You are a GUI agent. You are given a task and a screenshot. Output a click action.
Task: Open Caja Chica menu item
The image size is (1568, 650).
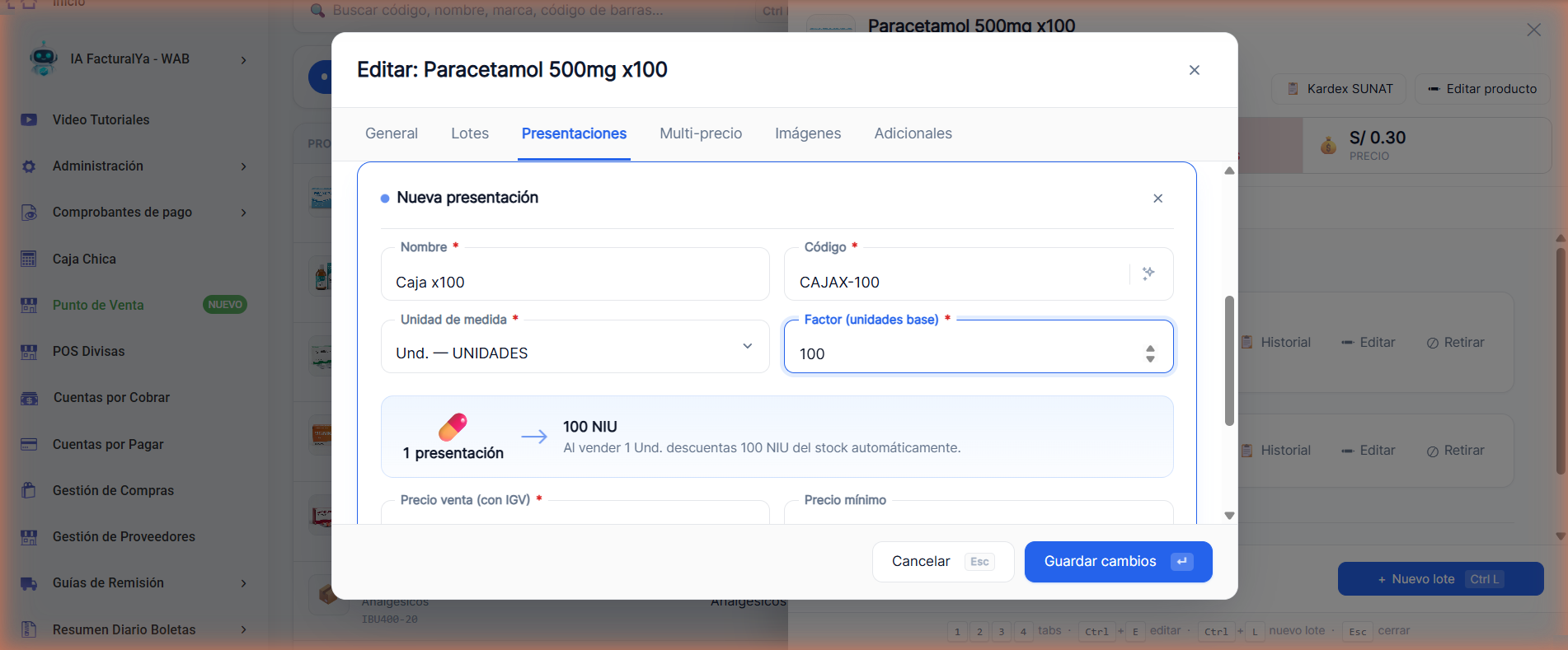(84, 259)
